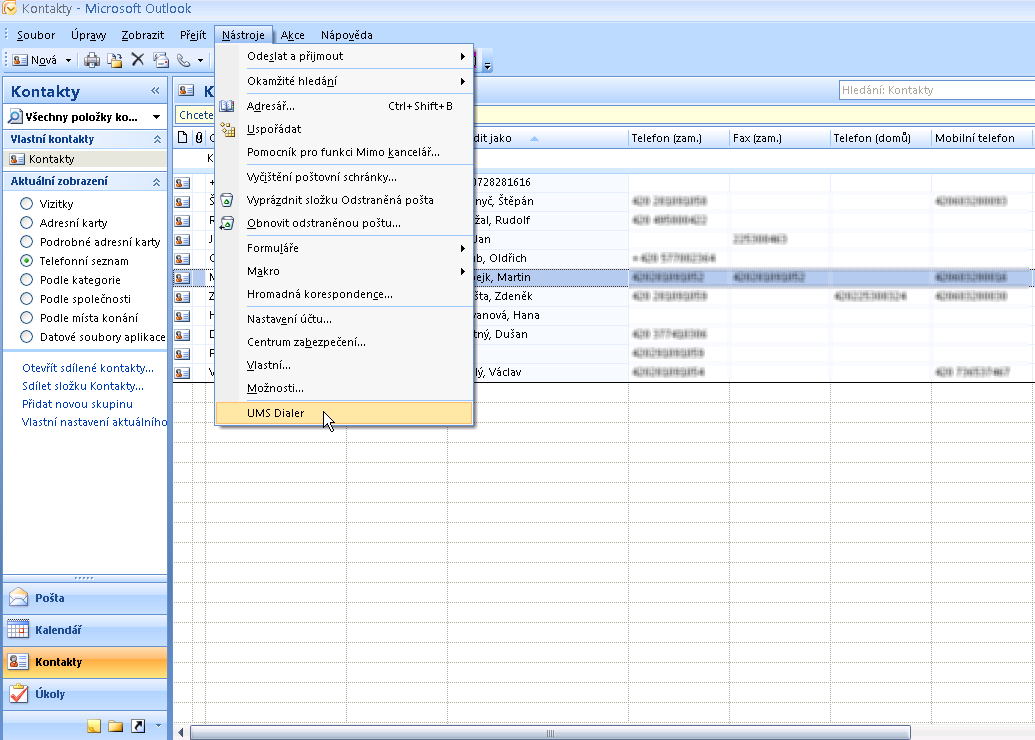The height and width of the screenshot is (740, 1035).
Task: Click the Print toolbar icon
Action: [92, 60]
